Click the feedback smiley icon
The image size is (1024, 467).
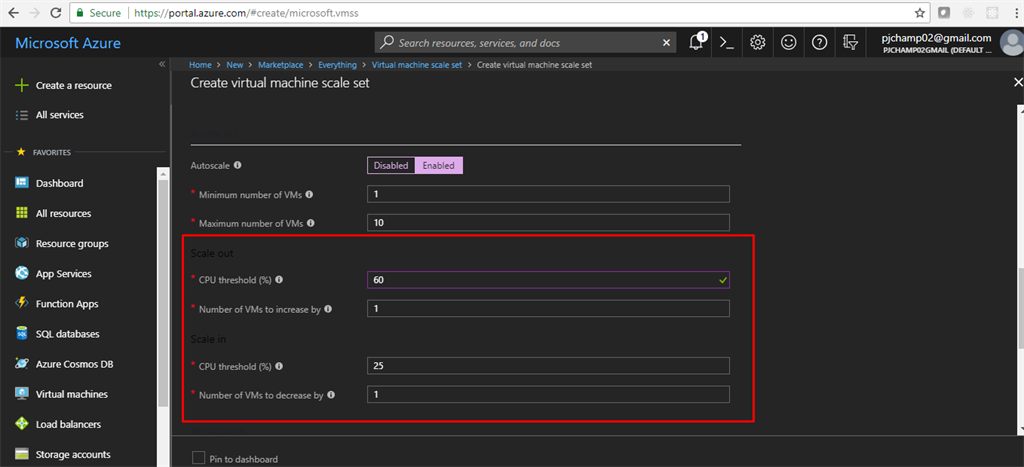(789, 42)
